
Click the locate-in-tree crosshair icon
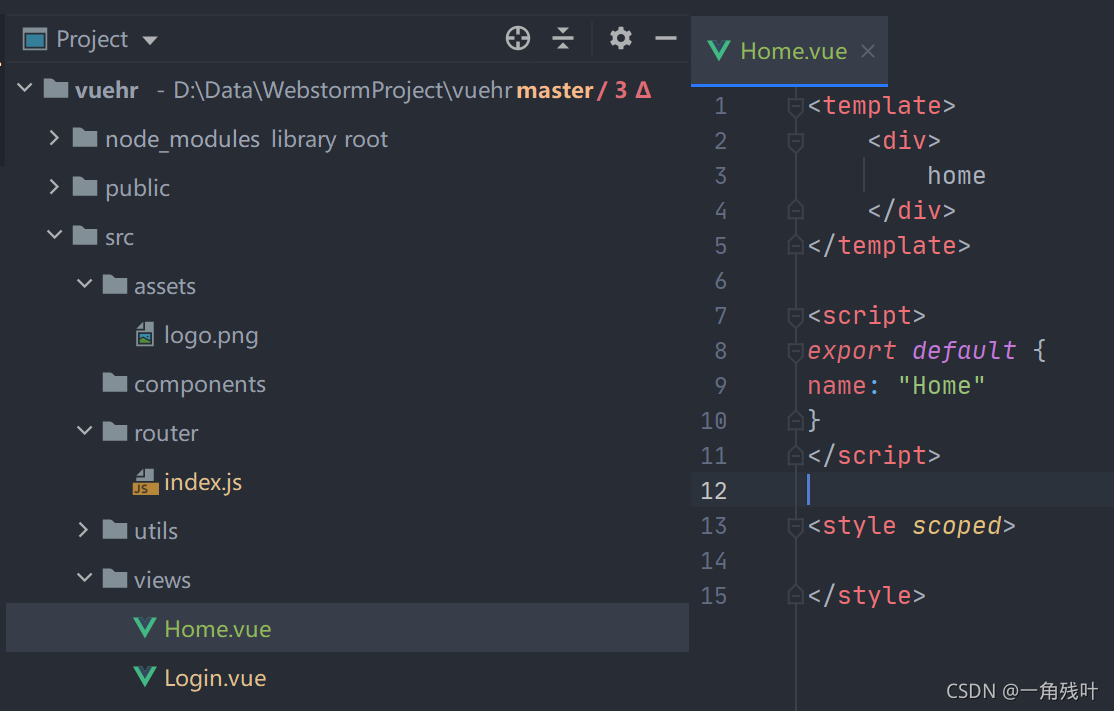(518, 38)
